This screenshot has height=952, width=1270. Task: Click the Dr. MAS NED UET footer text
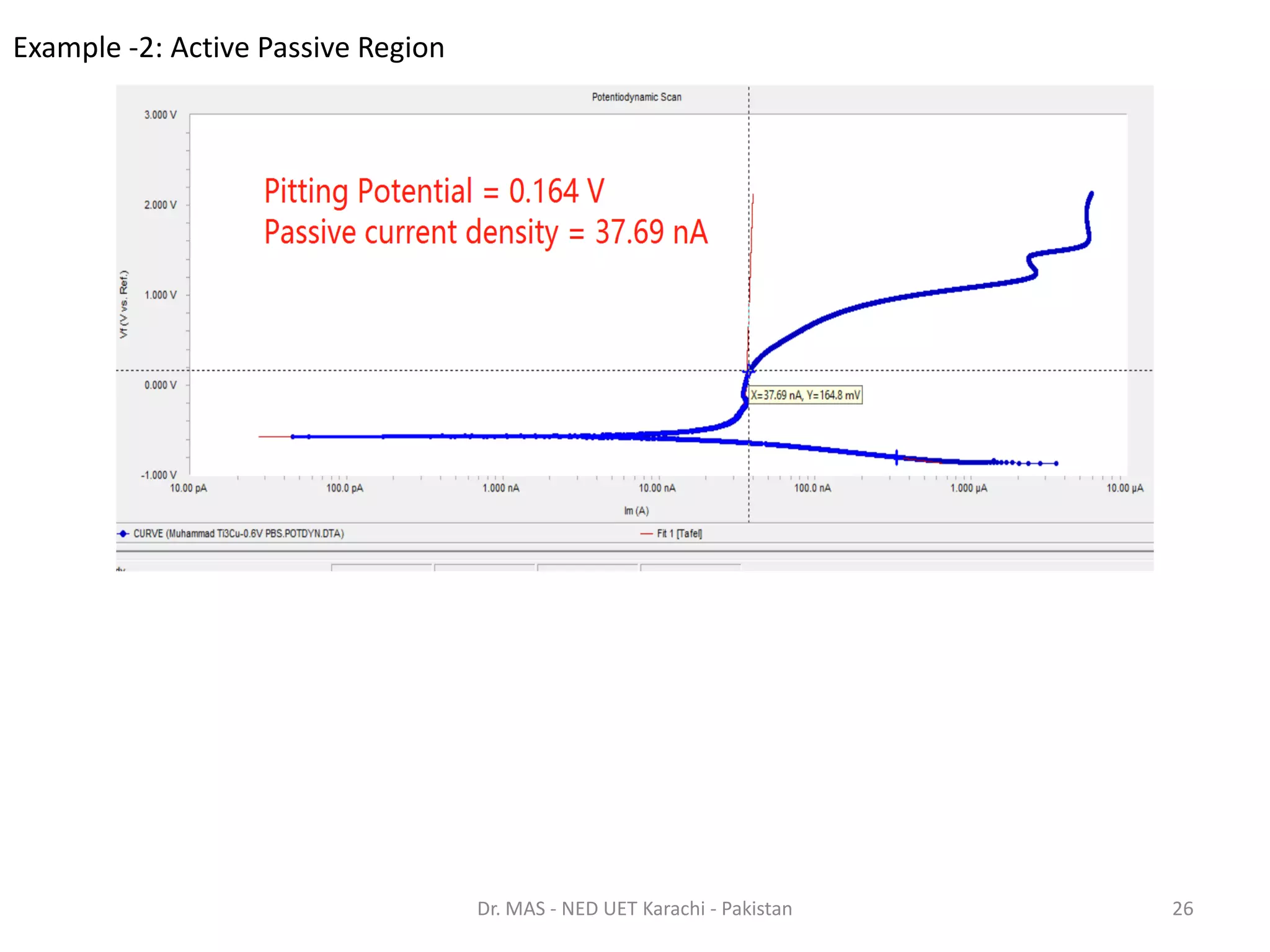[634, 909]
